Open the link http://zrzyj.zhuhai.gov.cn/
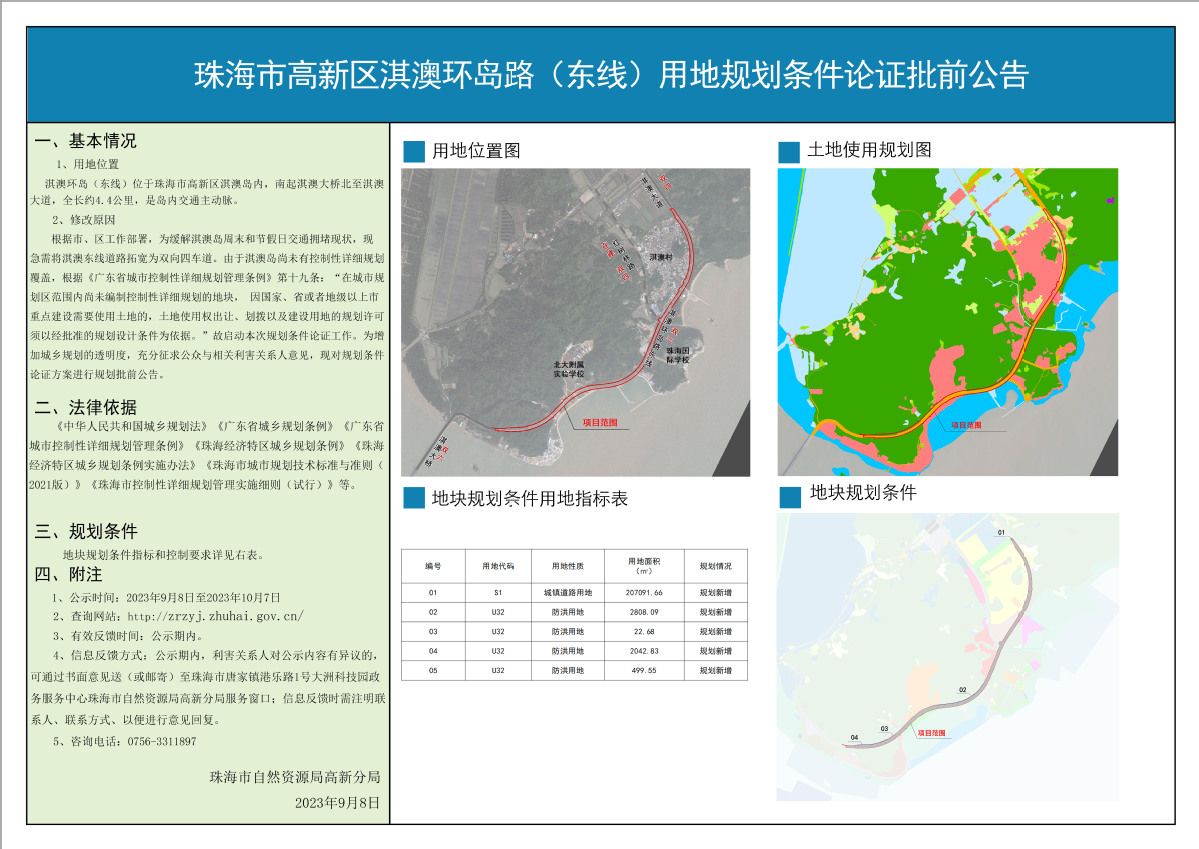Screen dimensions: 1199x849 pos(216,616)
